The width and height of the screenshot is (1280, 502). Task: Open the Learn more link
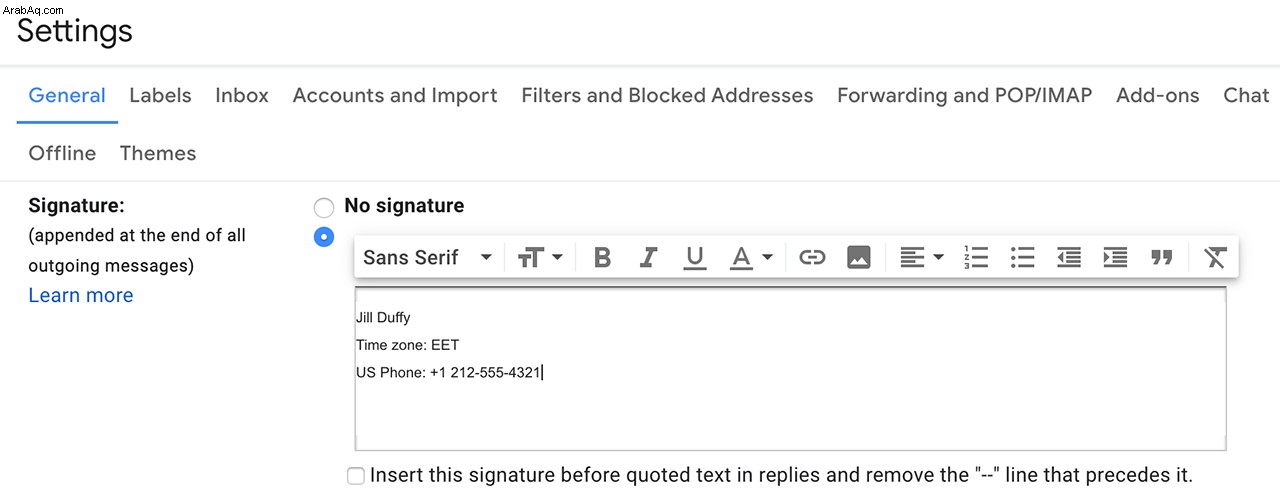(81, 295)
